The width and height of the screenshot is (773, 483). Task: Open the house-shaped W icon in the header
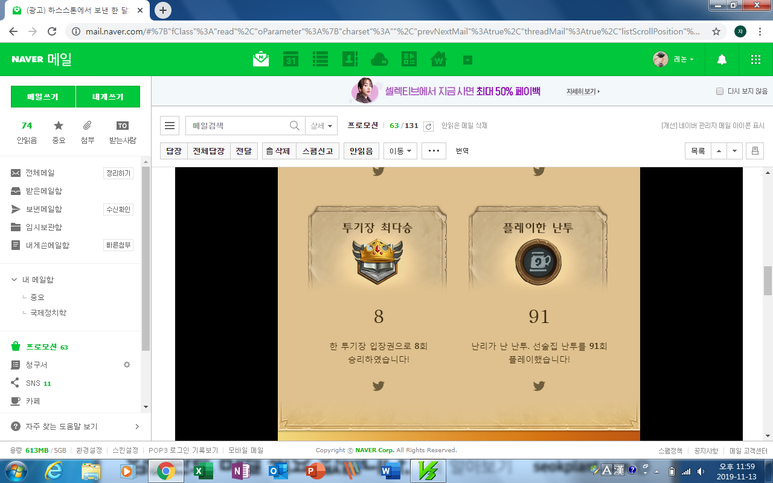(438, 59)
